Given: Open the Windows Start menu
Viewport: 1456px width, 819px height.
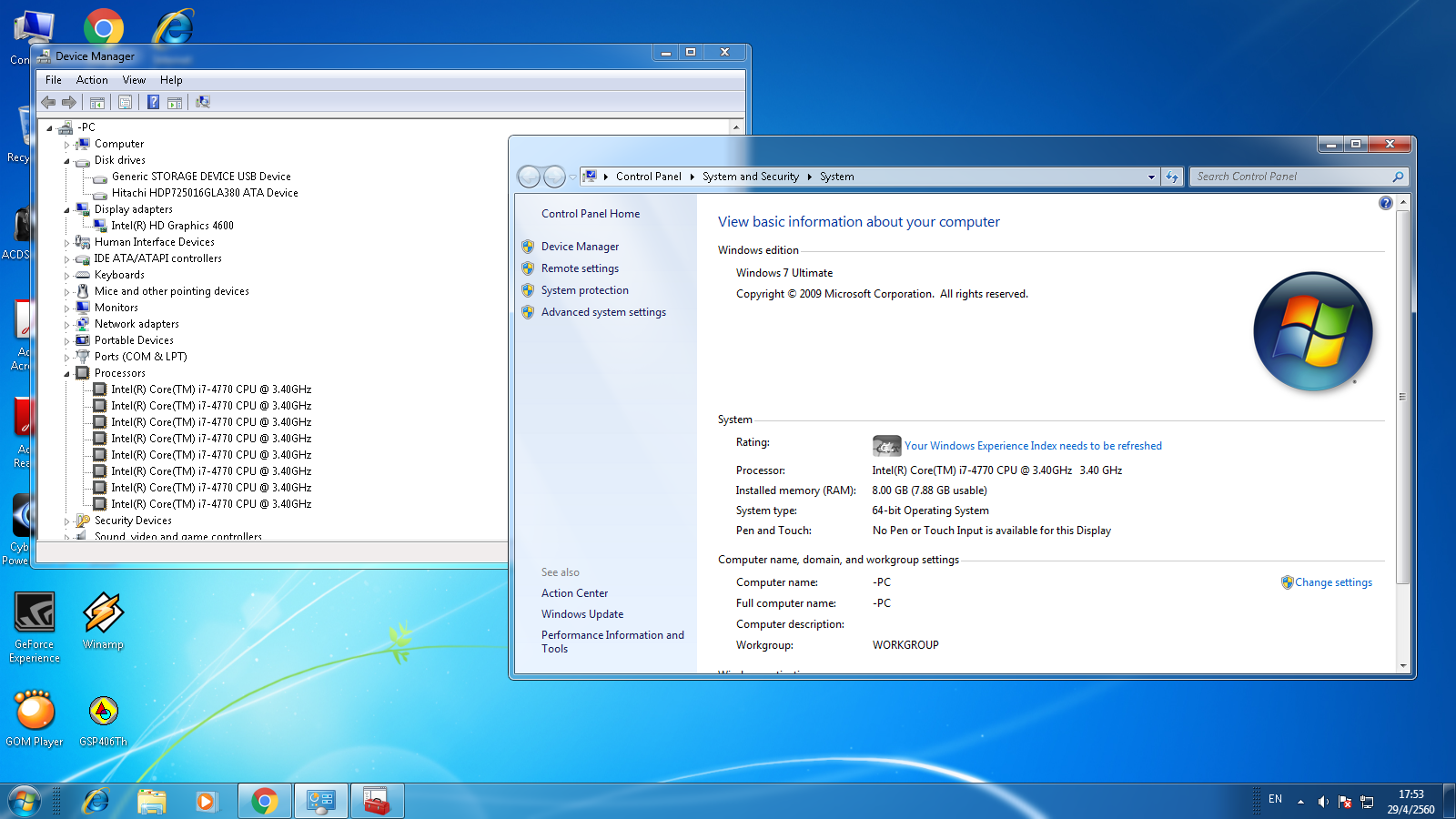Looking at the screenshot, I should point(25,801).
